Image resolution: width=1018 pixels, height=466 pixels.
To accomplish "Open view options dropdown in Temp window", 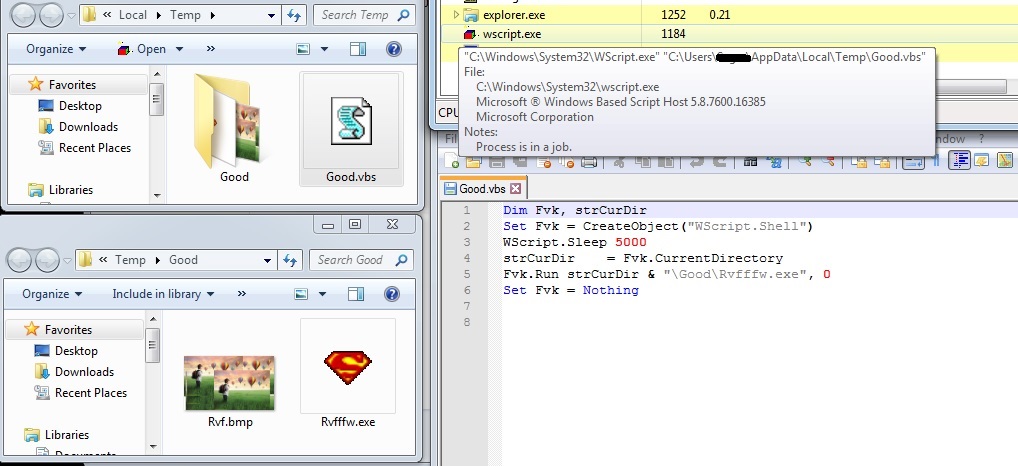I will (x=324, y=49).
